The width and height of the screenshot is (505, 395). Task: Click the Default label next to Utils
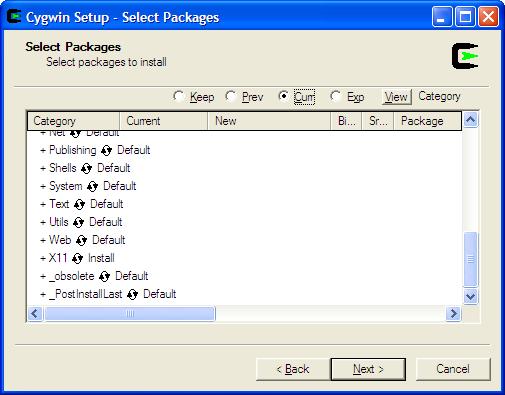pyautogui.click(x=106, y=222)
